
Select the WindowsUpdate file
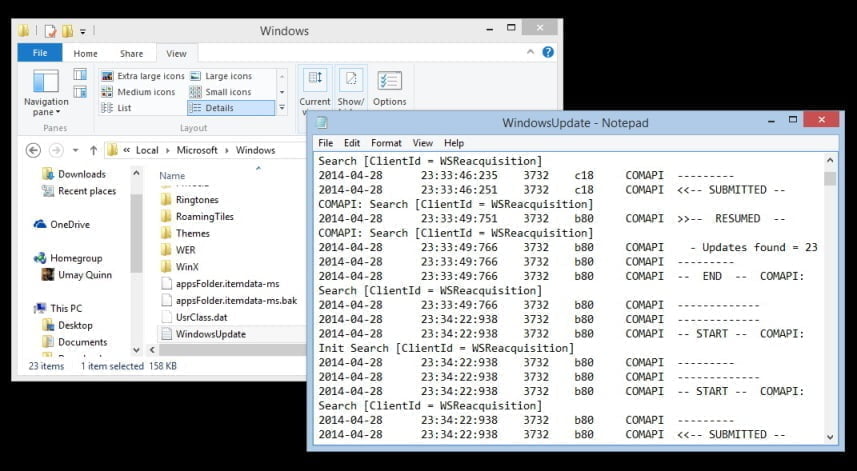point(203,334)
